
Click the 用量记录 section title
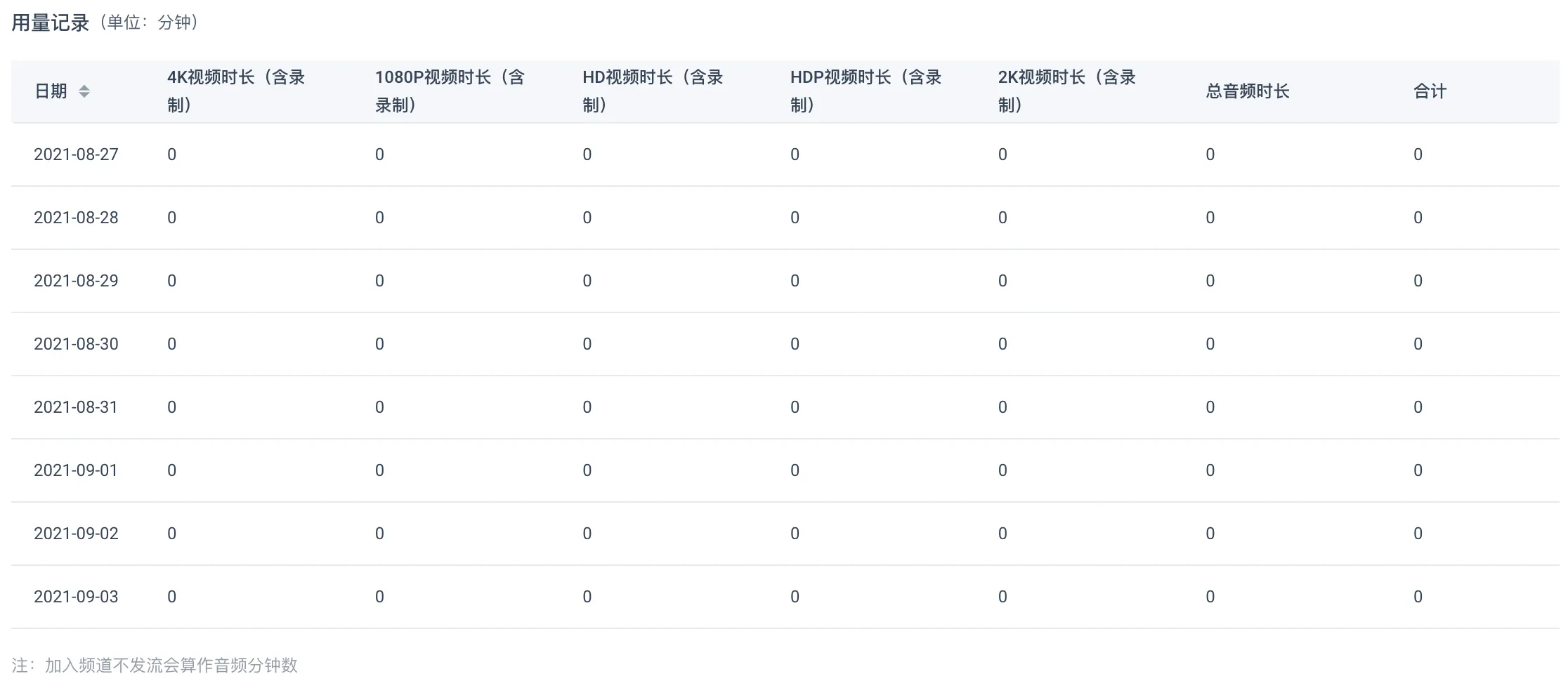pos(51,22)
